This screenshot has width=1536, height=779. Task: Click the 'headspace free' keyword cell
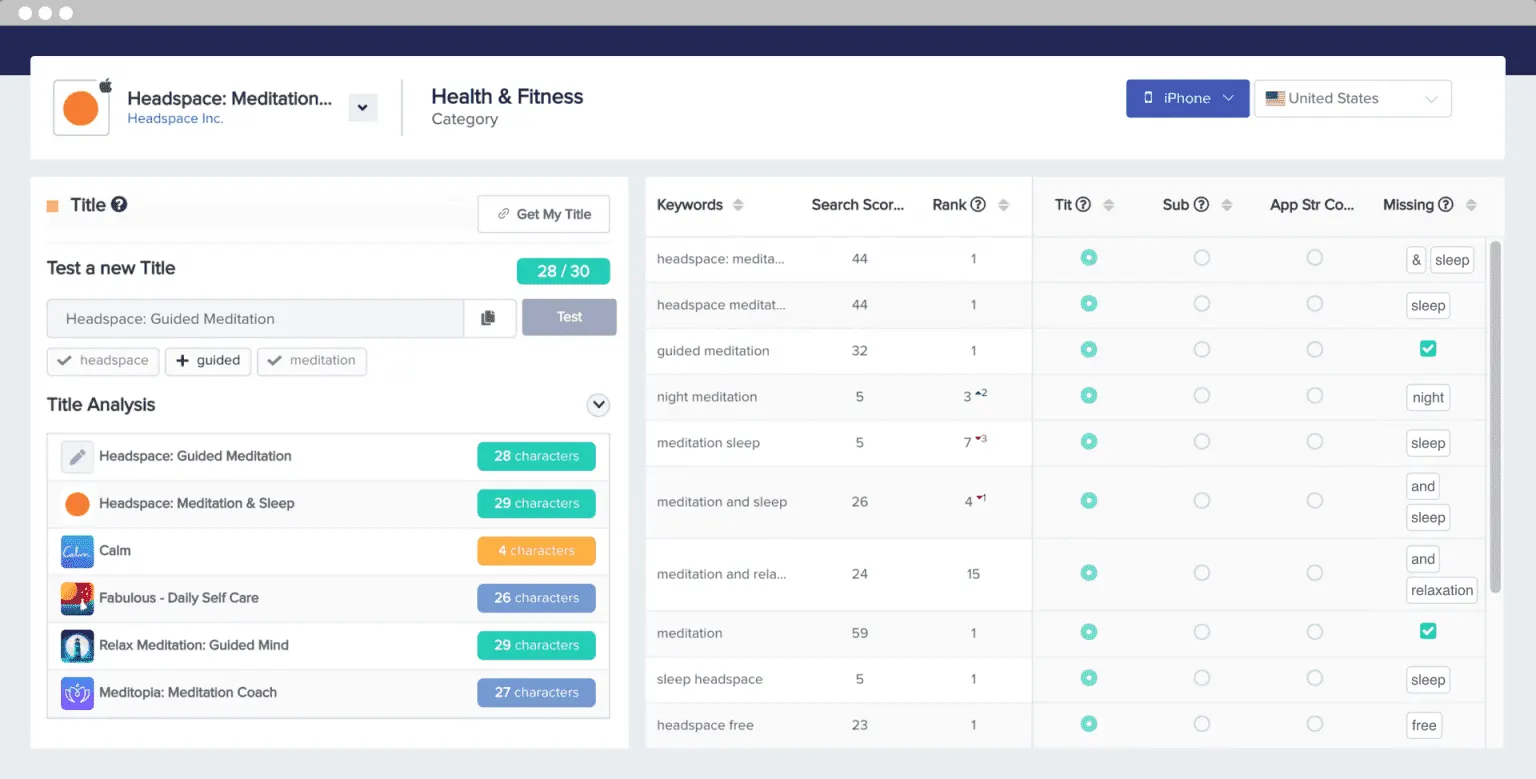(705, 725)
